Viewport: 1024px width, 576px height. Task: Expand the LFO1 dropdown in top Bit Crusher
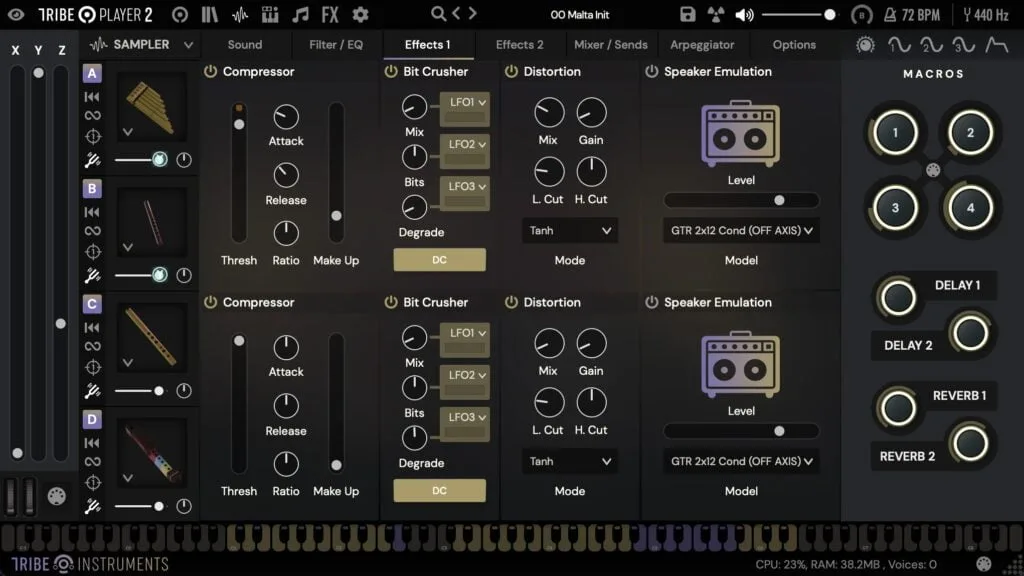tap(465, 102)
